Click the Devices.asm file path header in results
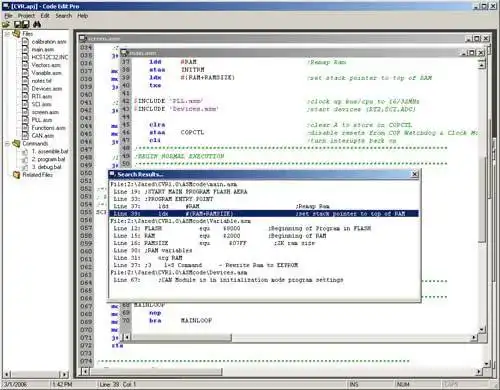 (179, 272)
